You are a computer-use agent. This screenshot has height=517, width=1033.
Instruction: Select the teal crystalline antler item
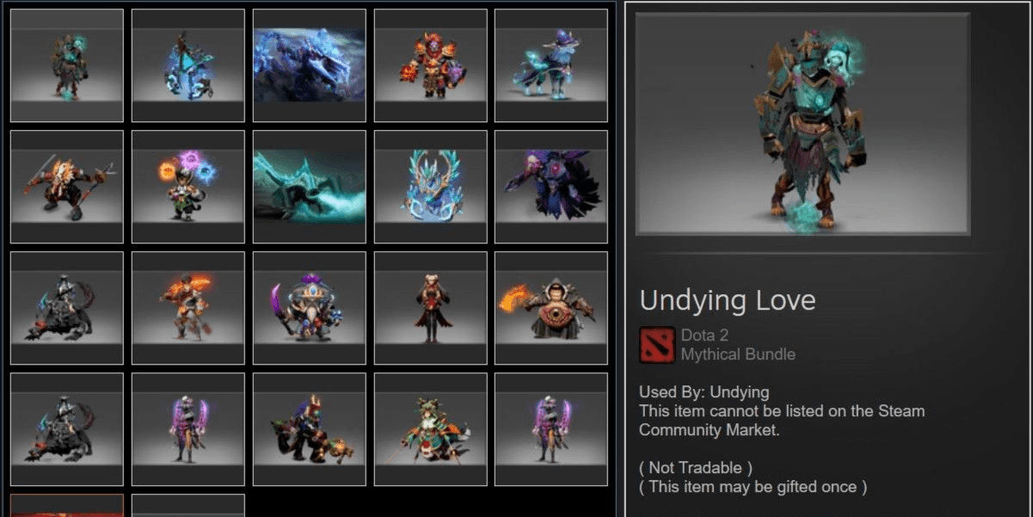[430, 186]
